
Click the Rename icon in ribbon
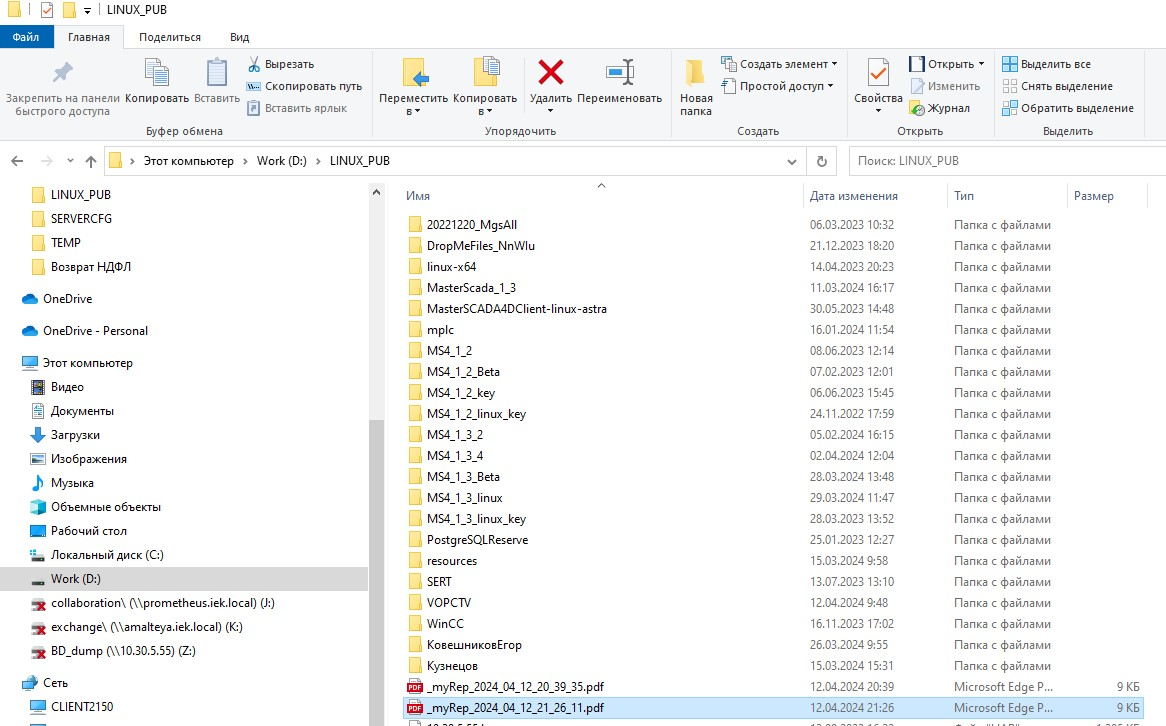pos(619,73)
